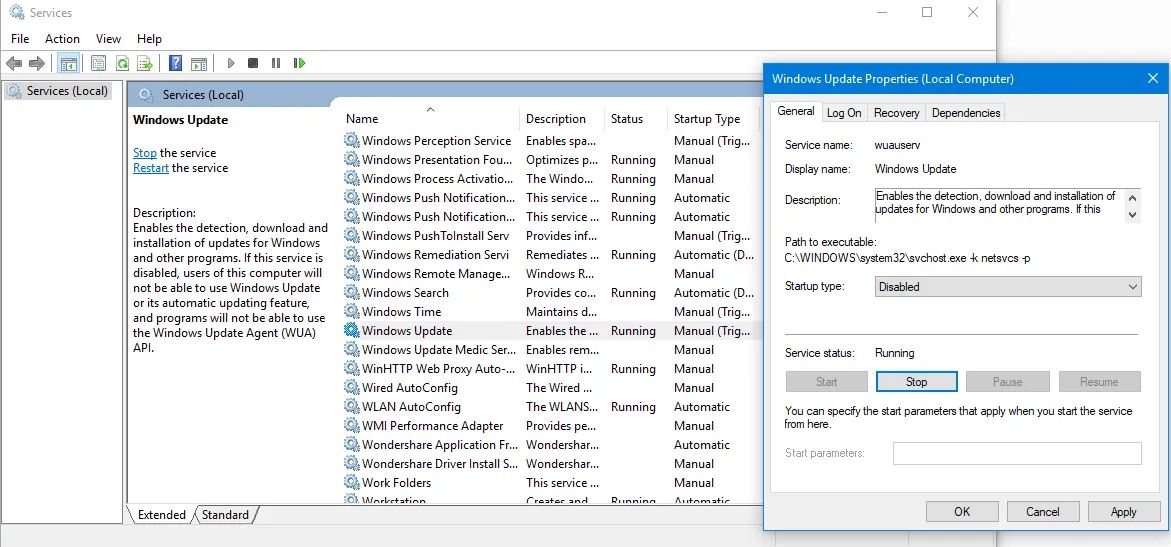Click gear icon beside Wired AutoConfig
This screenshot has width=1171, height=547.
click(x=352, y=388)
